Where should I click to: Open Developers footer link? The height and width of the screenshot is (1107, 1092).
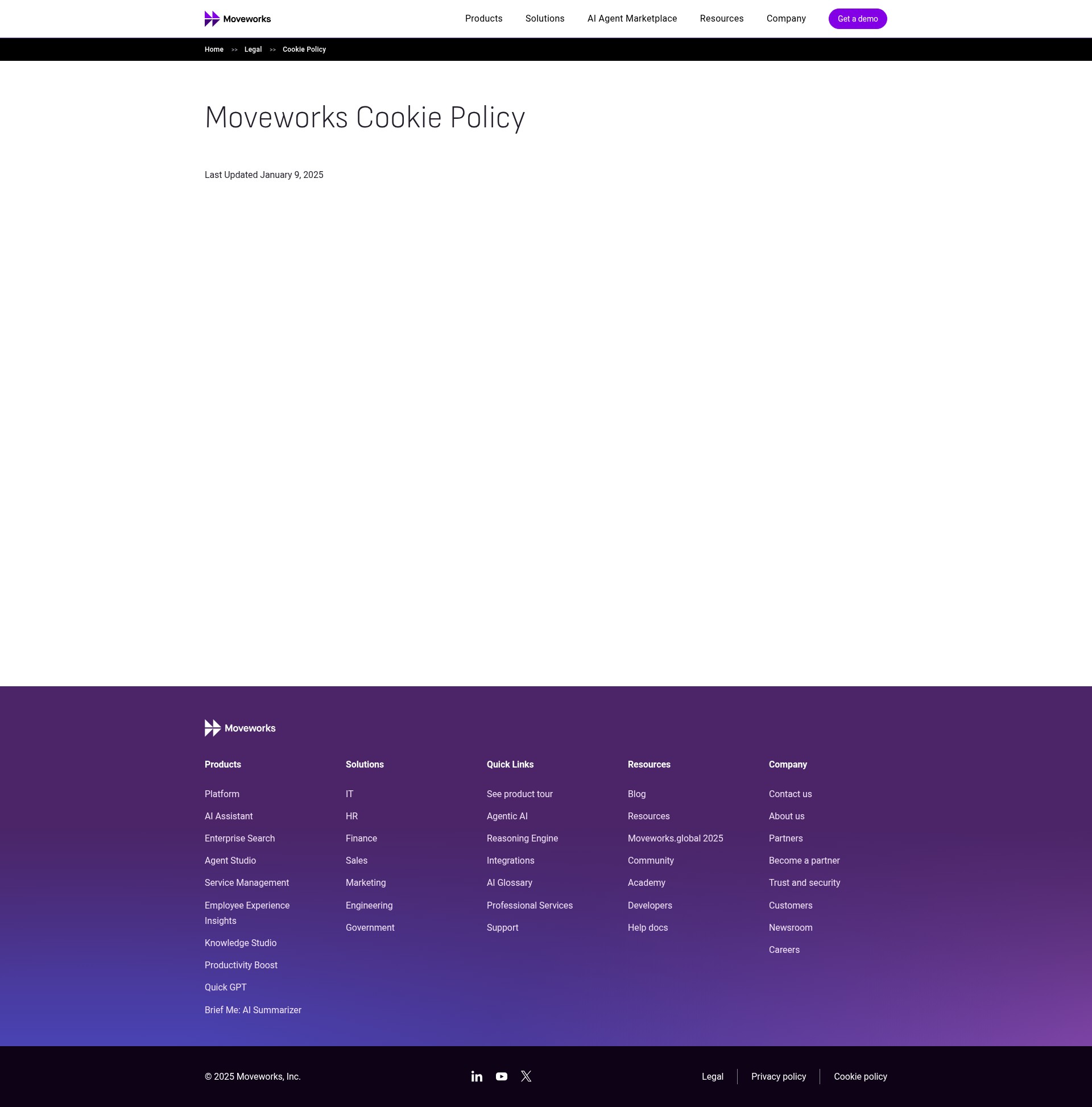(x=650, y=906)
